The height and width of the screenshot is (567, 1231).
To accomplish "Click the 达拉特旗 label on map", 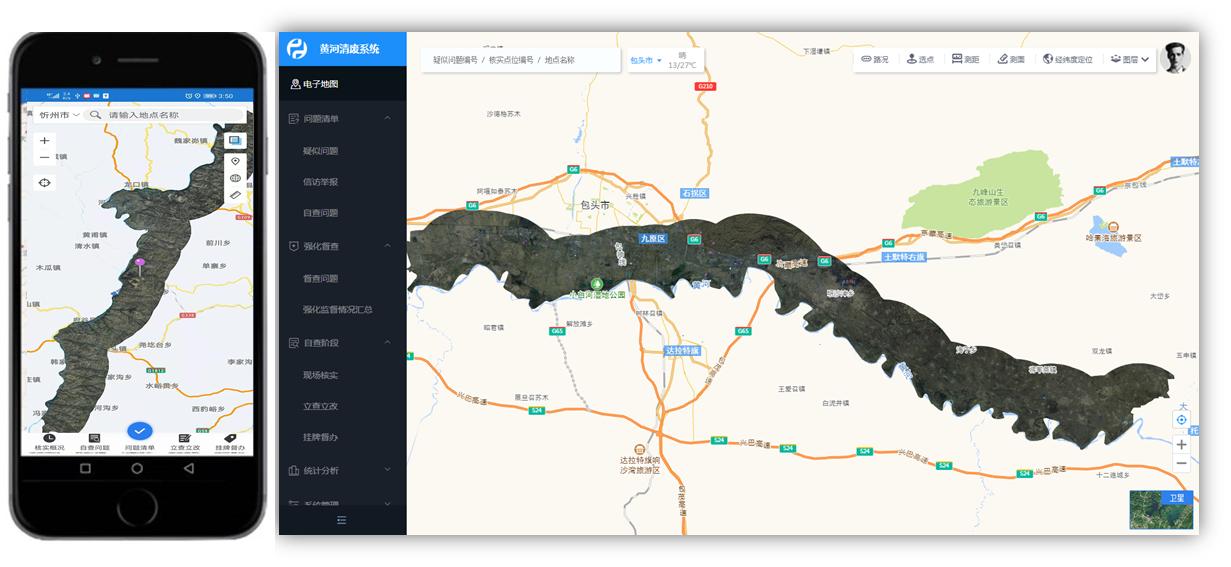I will (x=683, y=351).
